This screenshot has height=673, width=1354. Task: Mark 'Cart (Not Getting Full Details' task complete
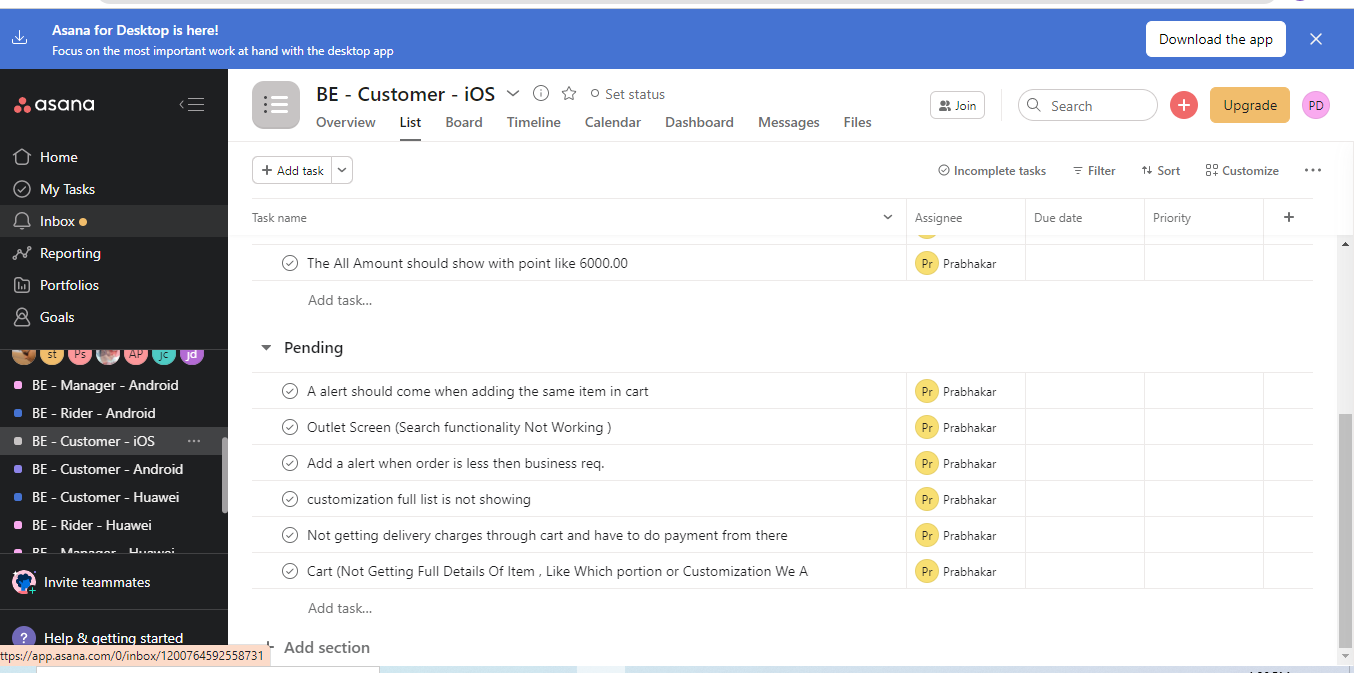pyautogui.click(x=290, y=571)
